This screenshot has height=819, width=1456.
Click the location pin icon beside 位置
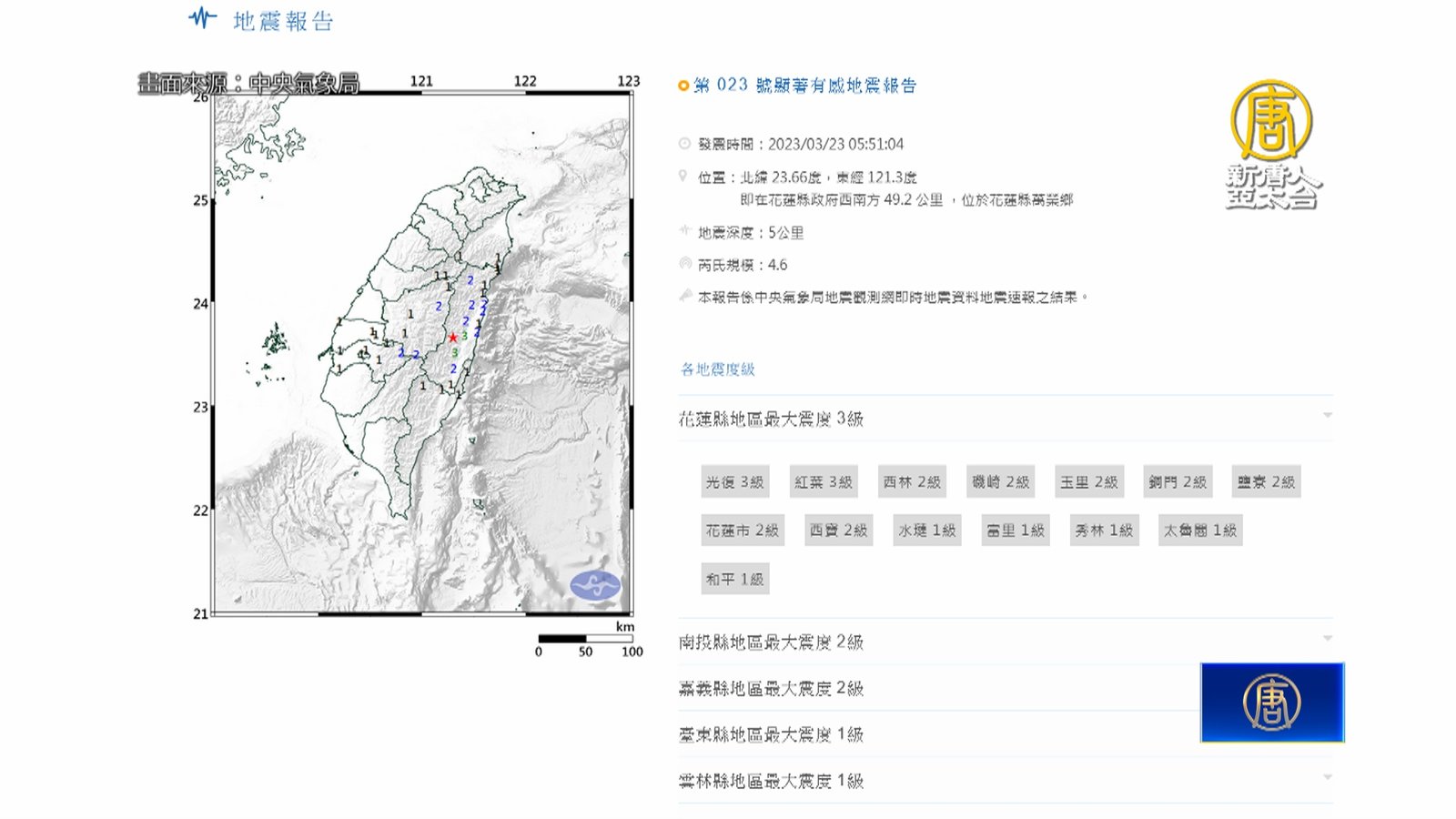pyautogui.click(x=683, y=177)
